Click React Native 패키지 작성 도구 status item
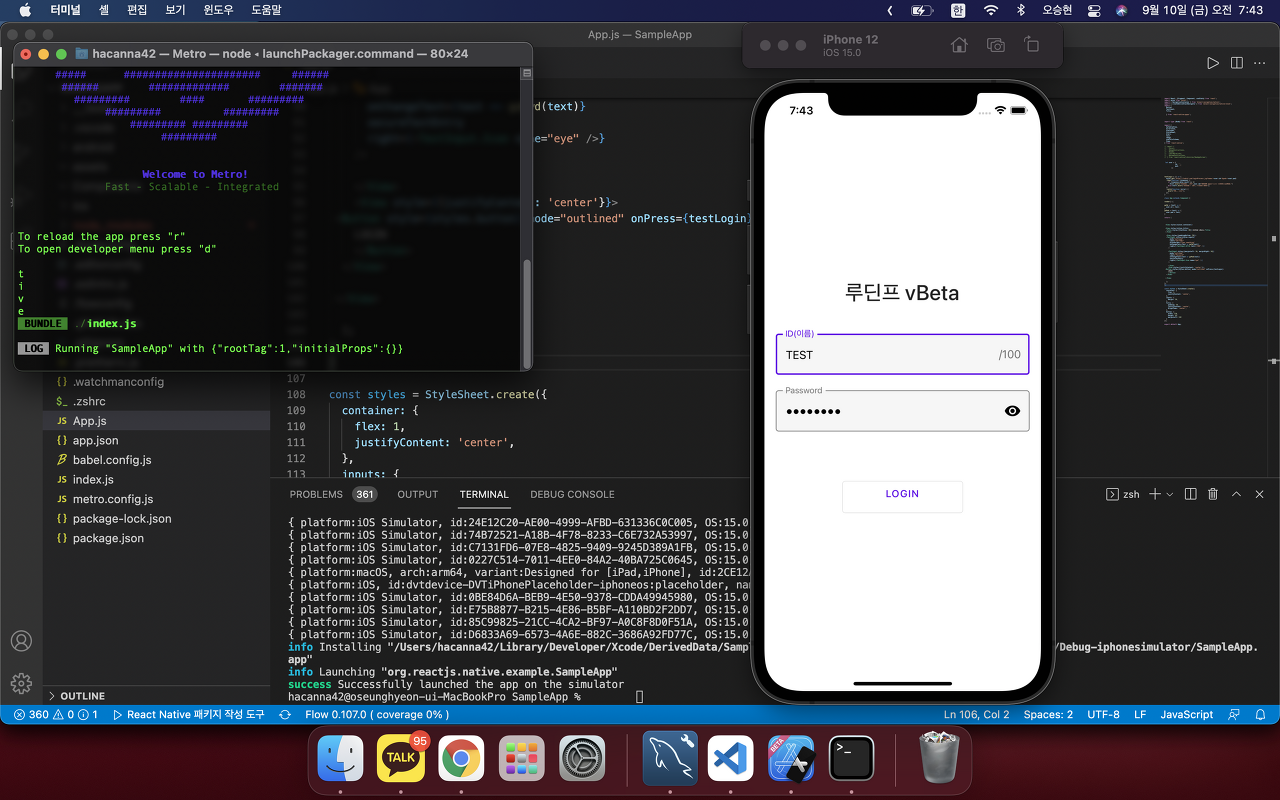Viewport: 1280px width, 800px height. point(188,715)
